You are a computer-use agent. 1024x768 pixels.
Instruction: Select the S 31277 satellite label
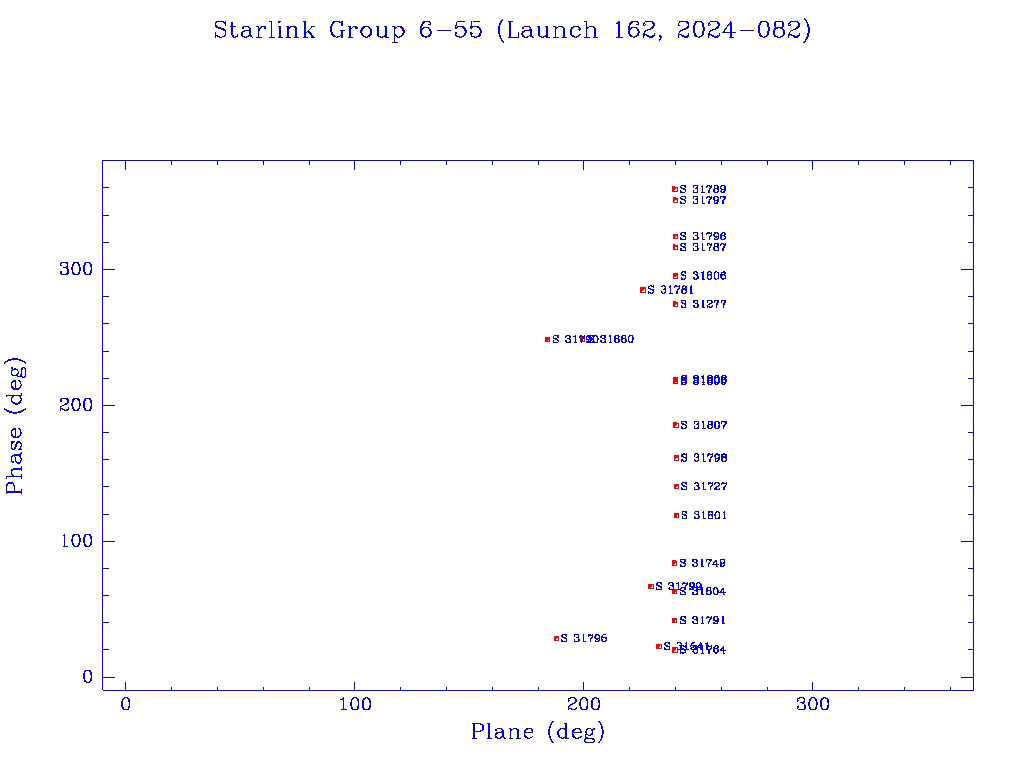point(703,304)
